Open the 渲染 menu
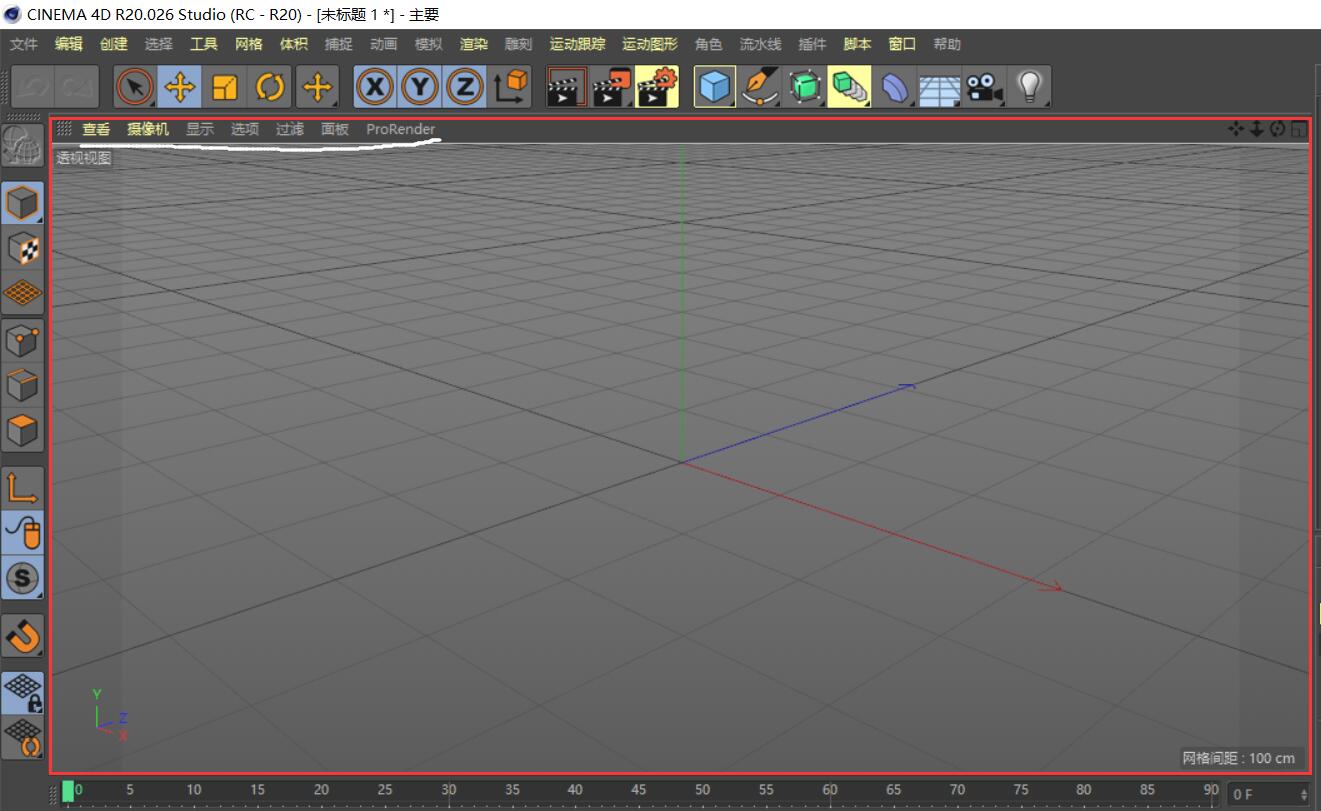The image size is (1321, 811). click(x=474, y=44)
